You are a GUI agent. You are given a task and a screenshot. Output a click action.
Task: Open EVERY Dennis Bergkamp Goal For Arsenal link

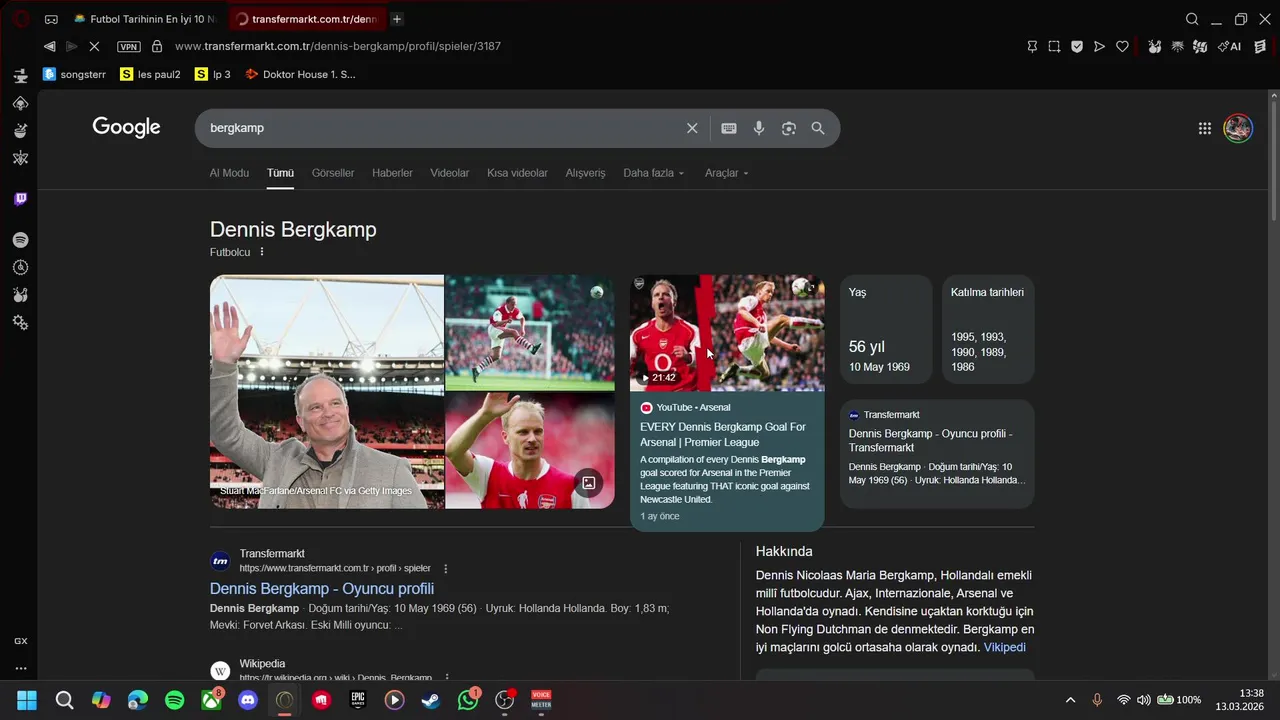(x=723, y=434)
